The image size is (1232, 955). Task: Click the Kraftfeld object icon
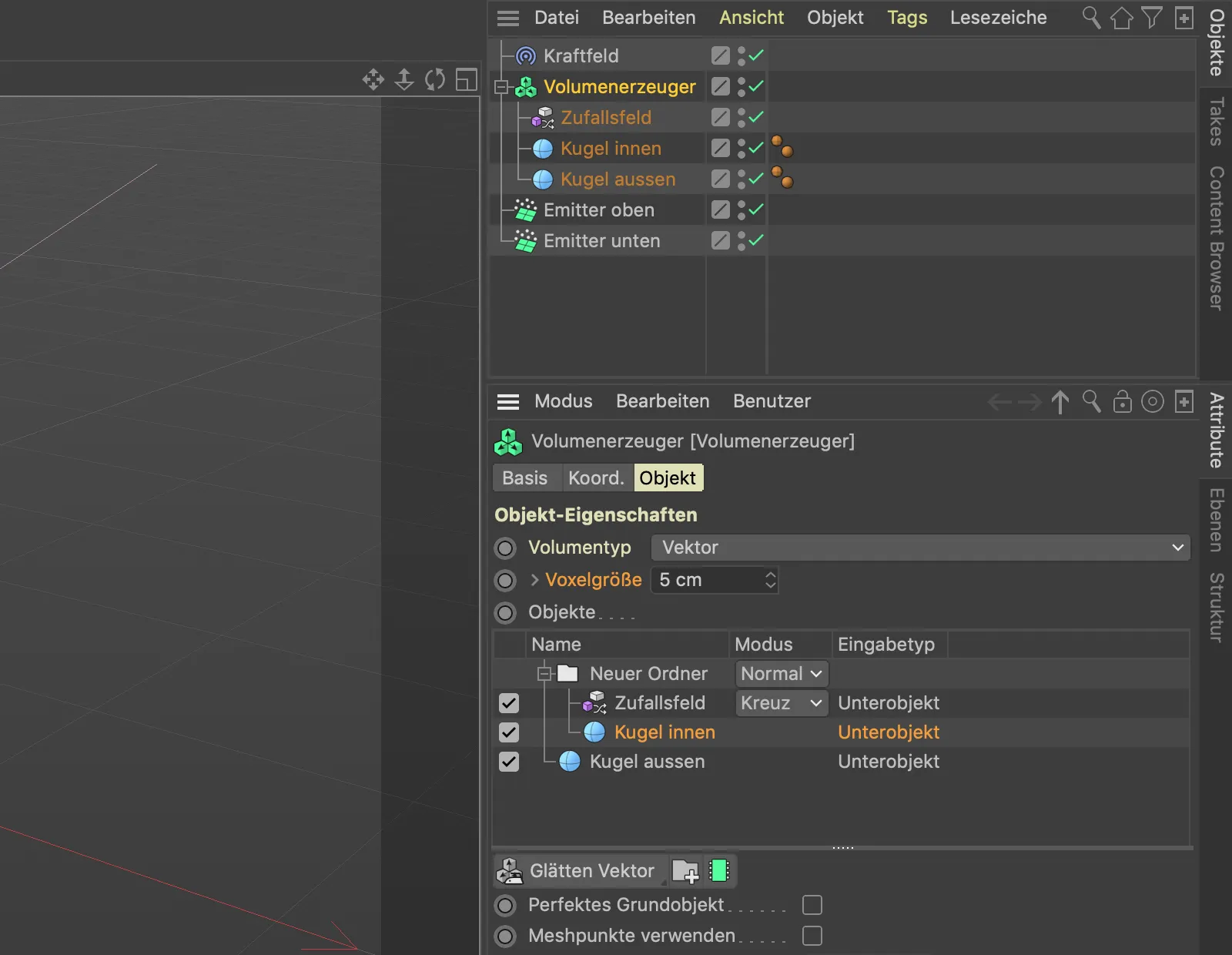tap(526, 55)
